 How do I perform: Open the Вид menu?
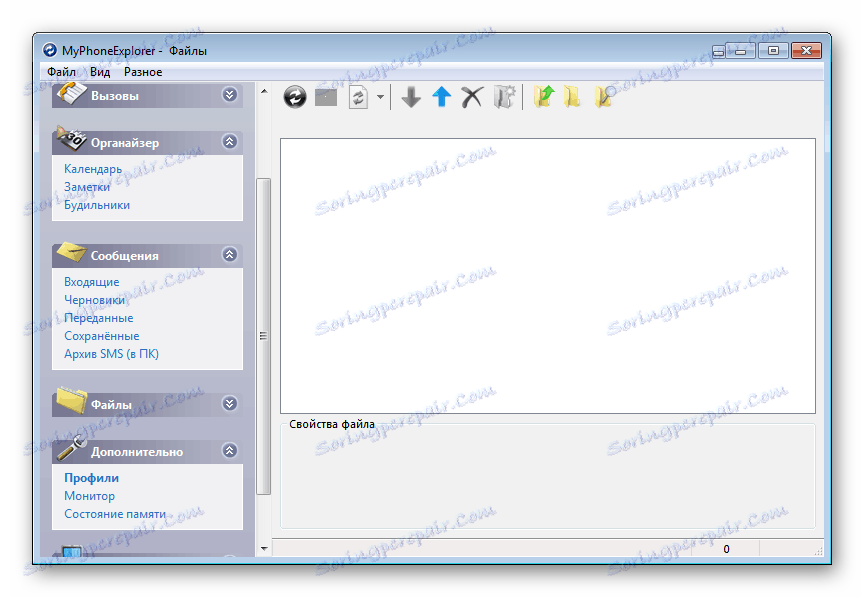click(100, 72)
